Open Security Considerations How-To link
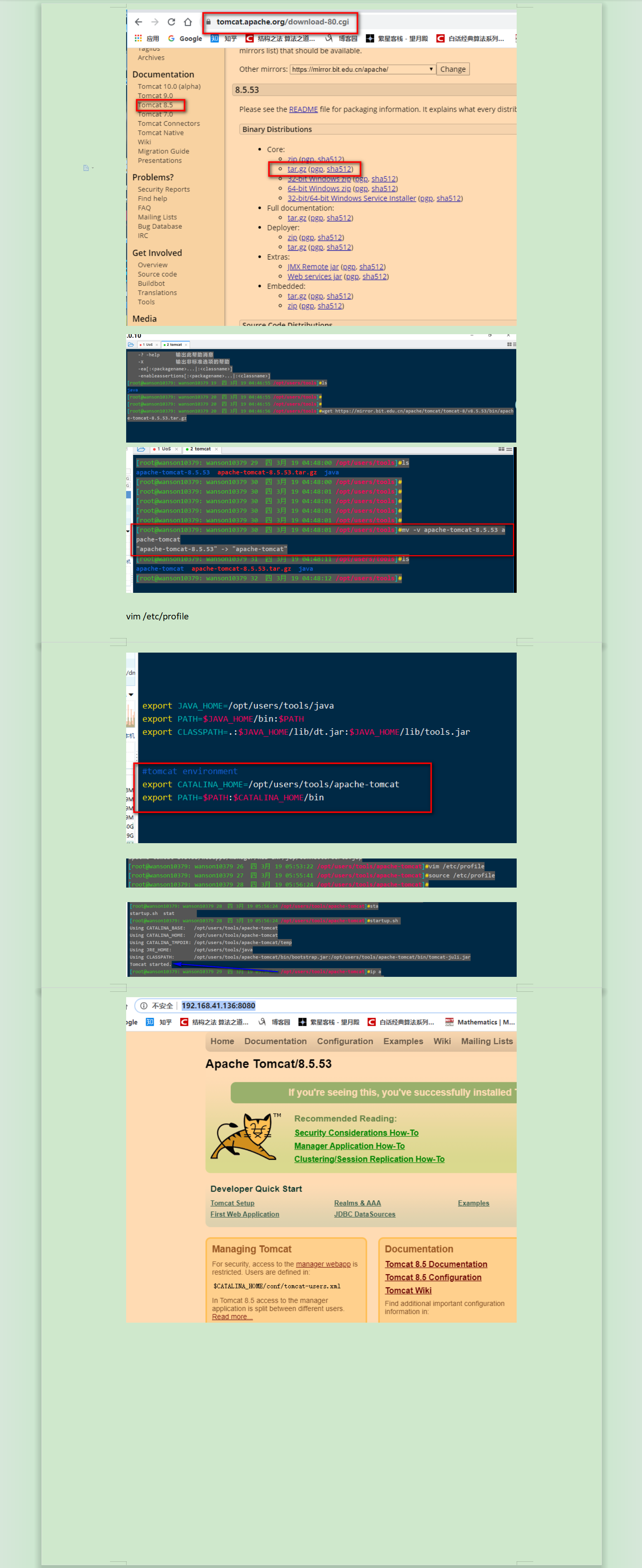 click(356, 1133)
